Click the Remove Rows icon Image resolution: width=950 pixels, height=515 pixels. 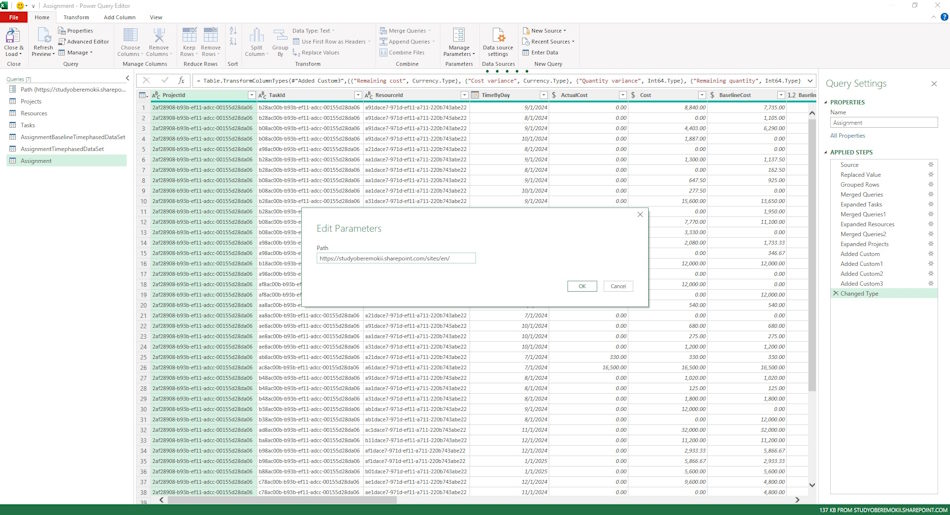coord(211,35)
